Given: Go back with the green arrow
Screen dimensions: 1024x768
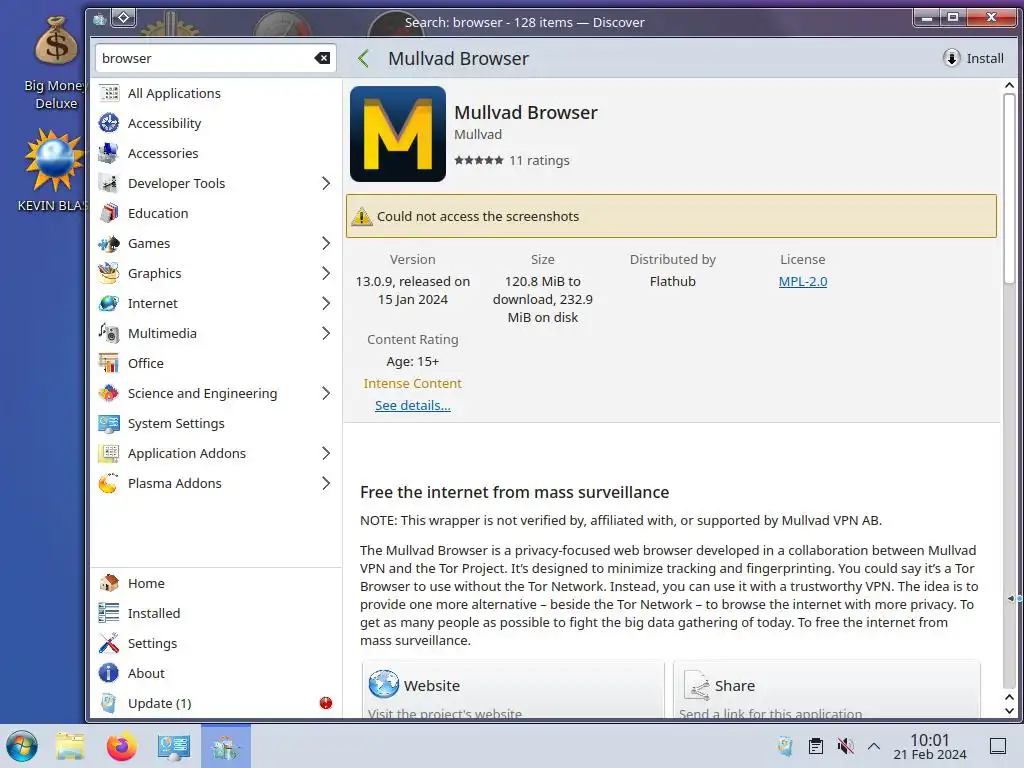Looking at the screenshot, I should [364, 59].
